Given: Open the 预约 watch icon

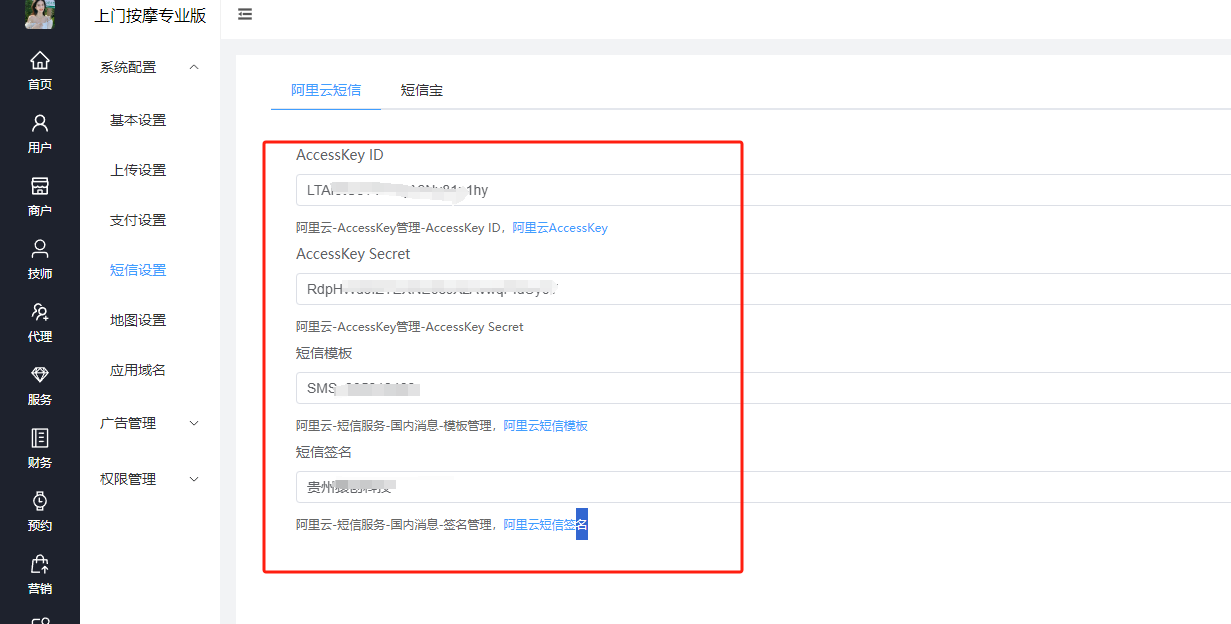Looking at the screenshot, I should coord(40,501).
